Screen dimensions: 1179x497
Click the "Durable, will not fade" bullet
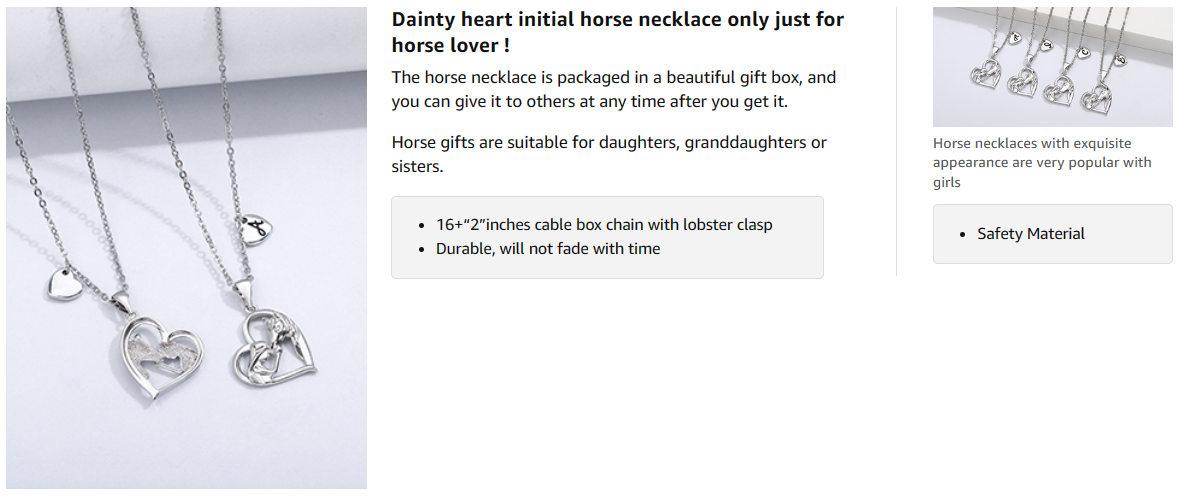point(548,249)
